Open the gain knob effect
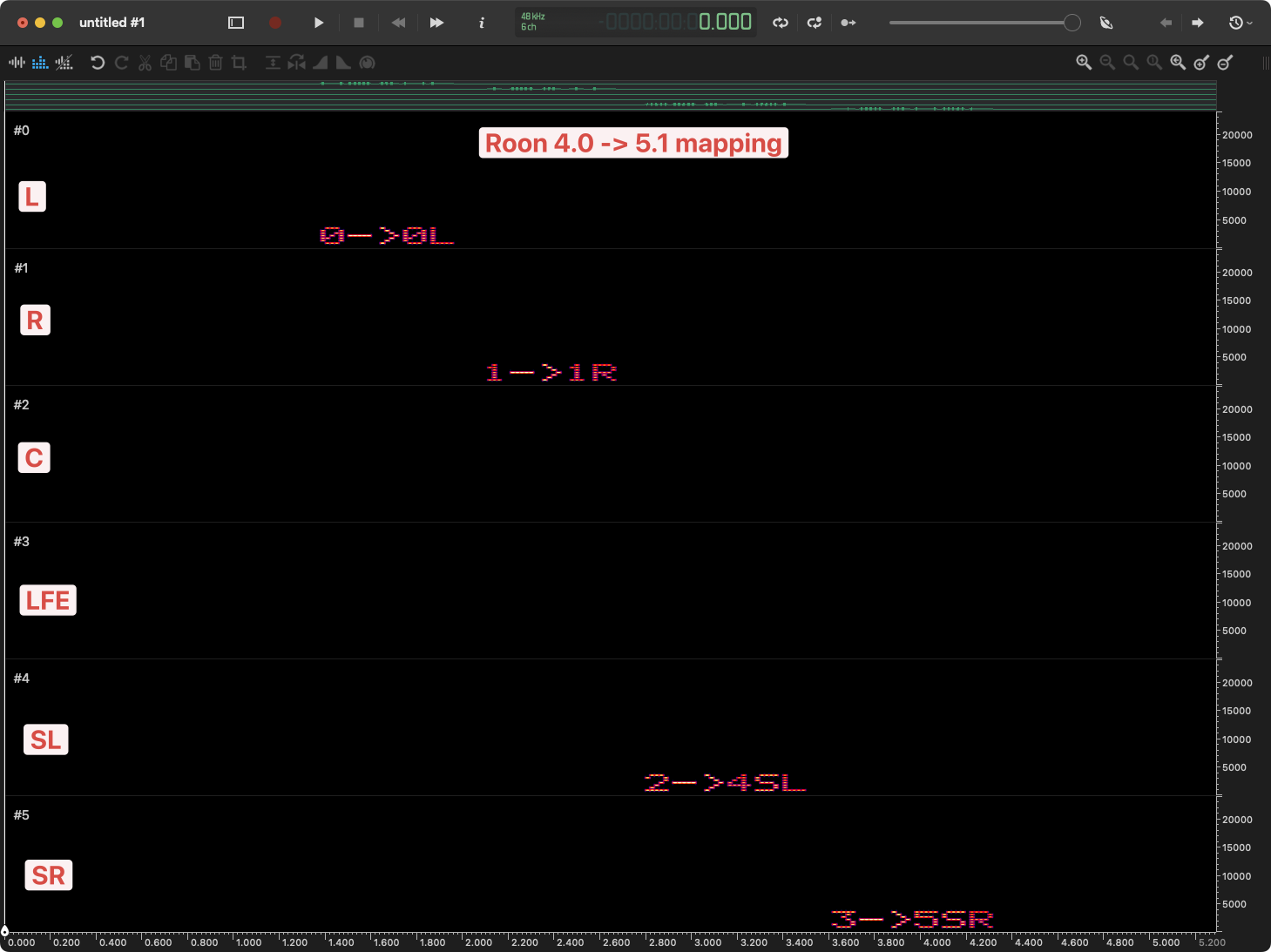 coord(368,63)
